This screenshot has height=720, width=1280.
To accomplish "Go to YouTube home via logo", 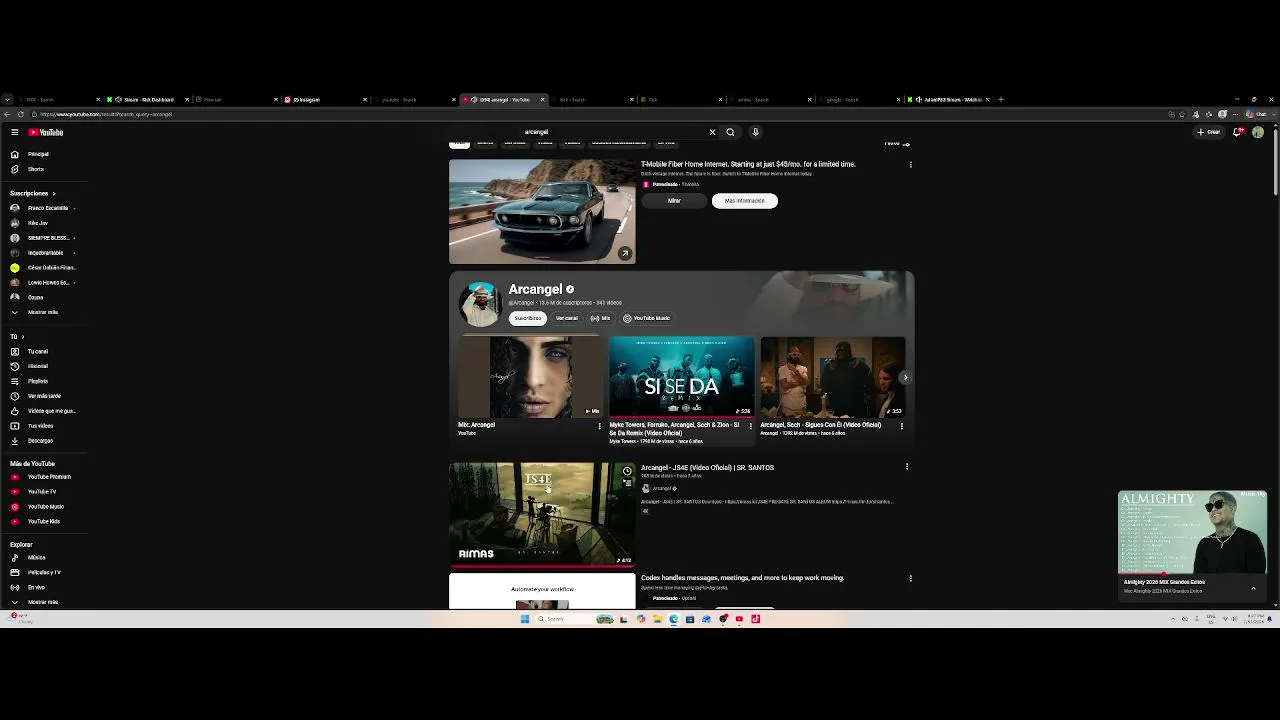I will pos(46,132).
